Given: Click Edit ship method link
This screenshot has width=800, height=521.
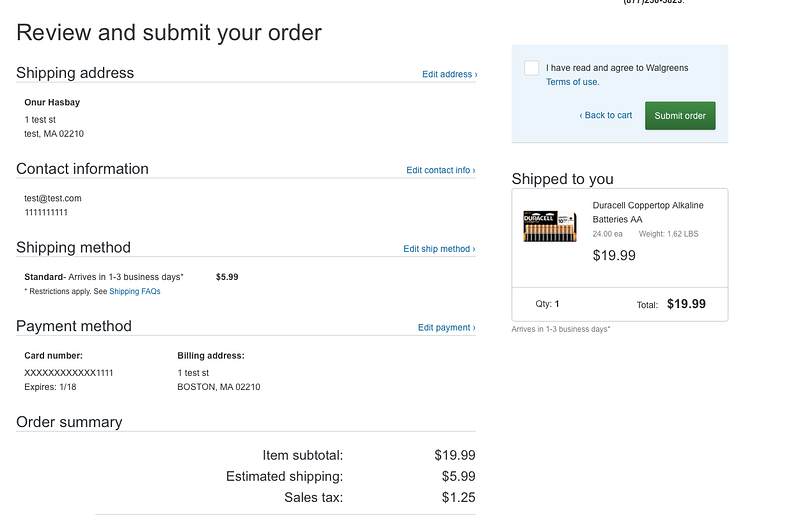Looking at the screenshot, I should [439, 249].
